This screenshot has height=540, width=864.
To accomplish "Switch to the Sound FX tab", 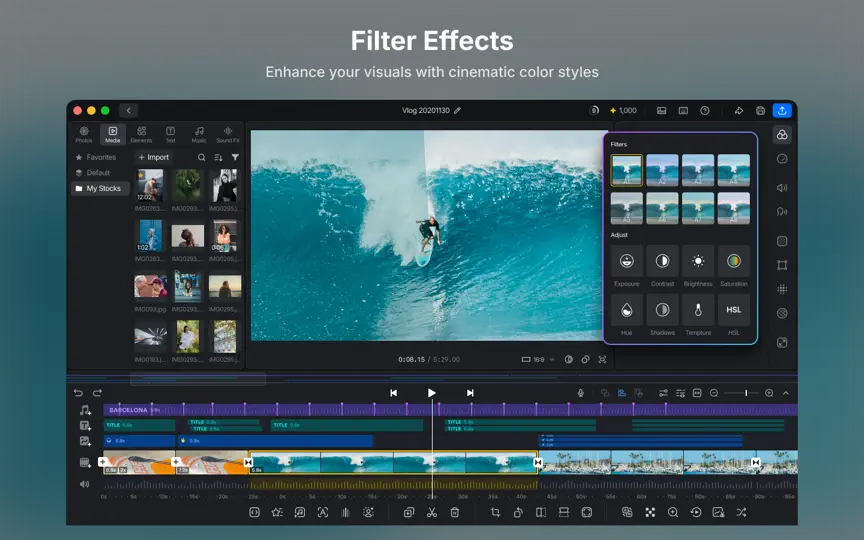I will [x=228, y=134].
